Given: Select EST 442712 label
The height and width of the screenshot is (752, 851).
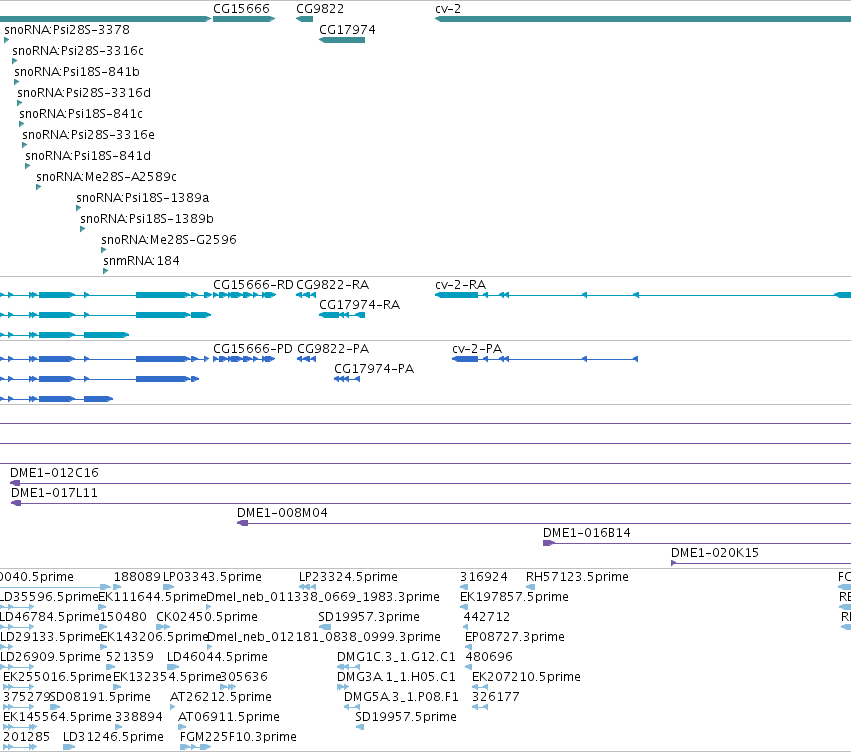Looking at the screenshot, I should (x=487, y=617).
